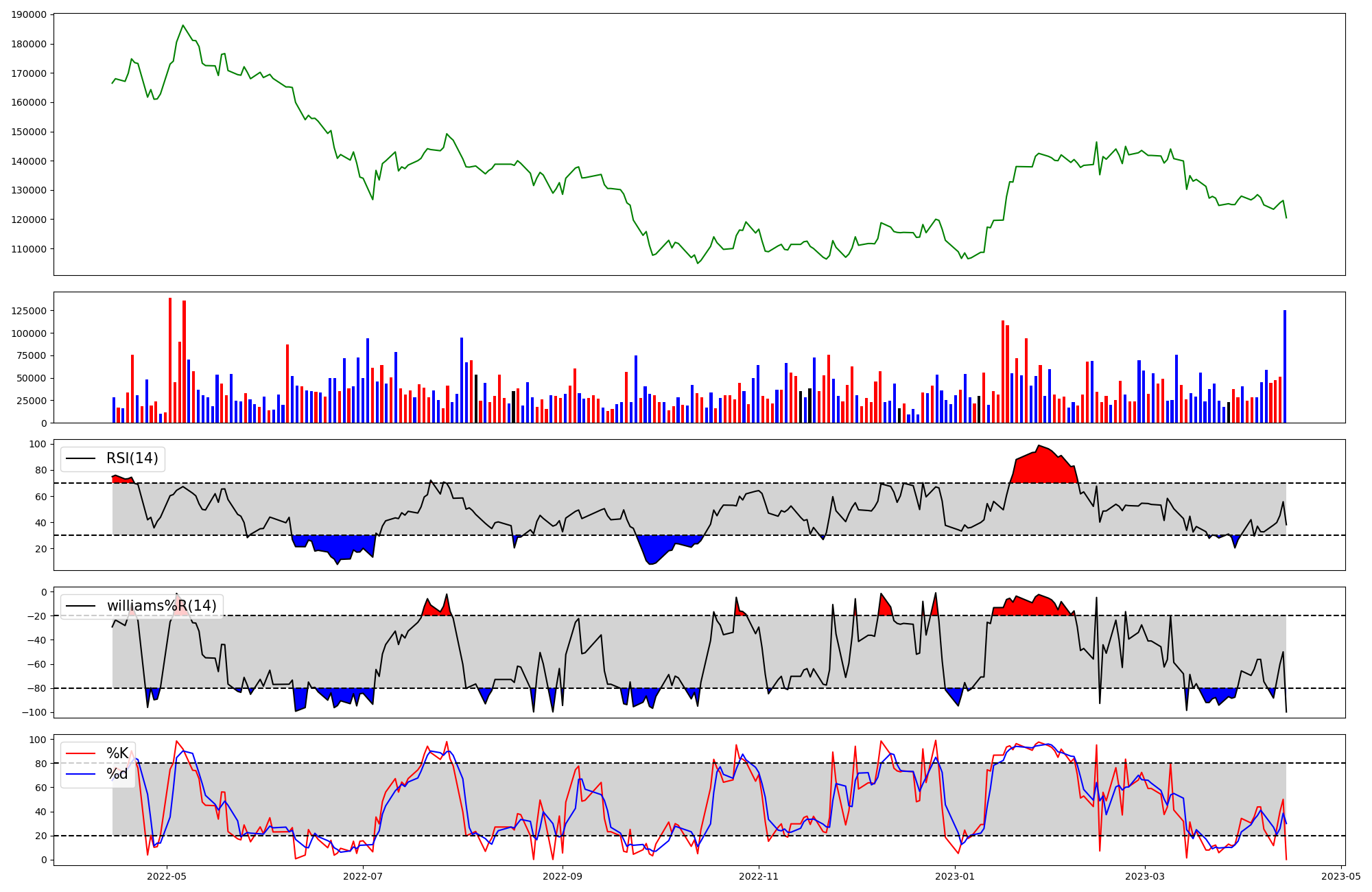This screenshot has width=1372, height=892.
Task: Click the 2023-05 date axis label
Action: click(1341, 876)
